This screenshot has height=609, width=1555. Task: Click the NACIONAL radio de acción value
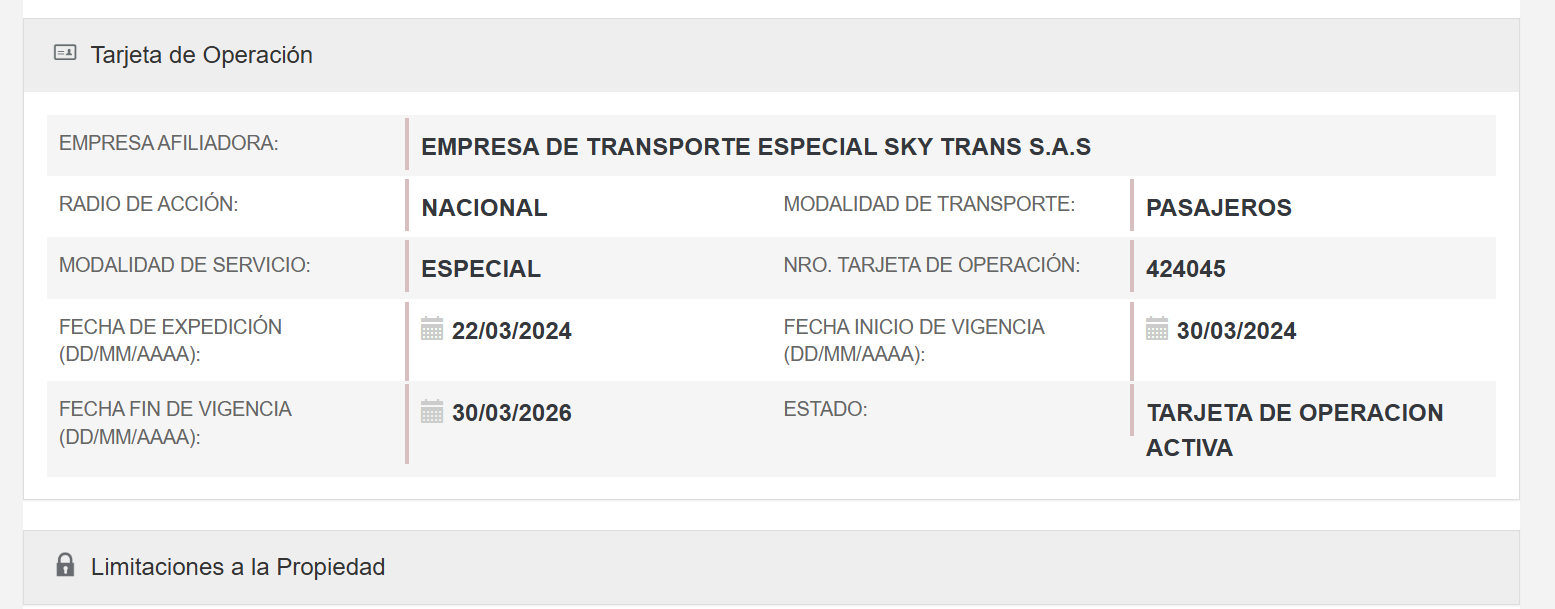tap(484, 208)
